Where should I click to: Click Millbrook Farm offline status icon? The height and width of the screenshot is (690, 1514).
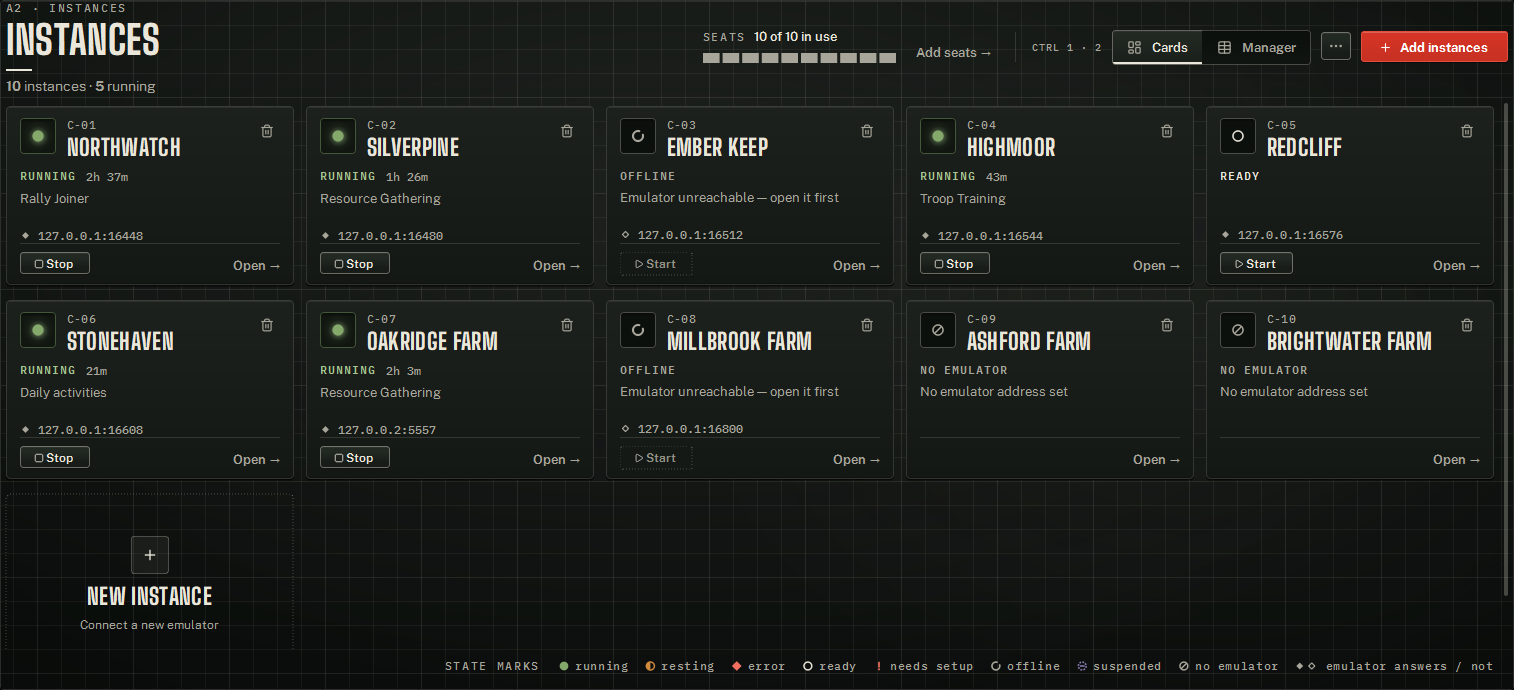pos(638,330)
